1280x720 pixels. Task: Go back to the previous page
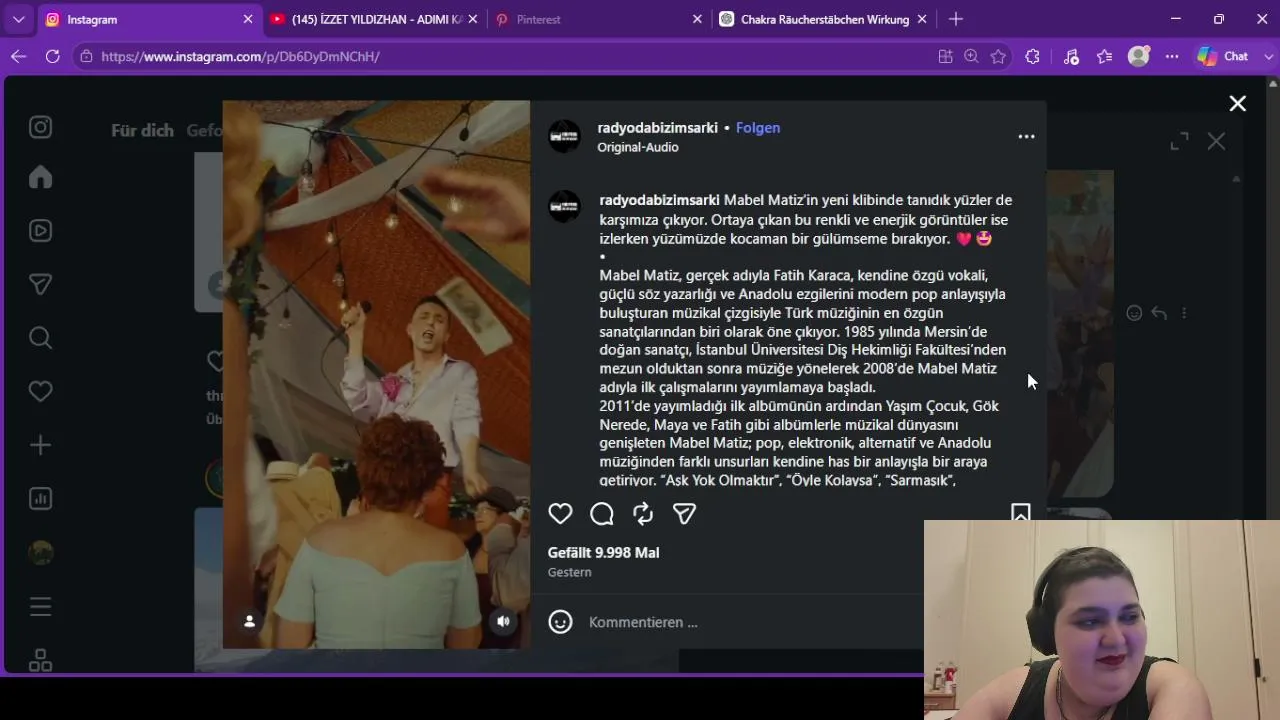pyautogui.click(x=18, y=57)
